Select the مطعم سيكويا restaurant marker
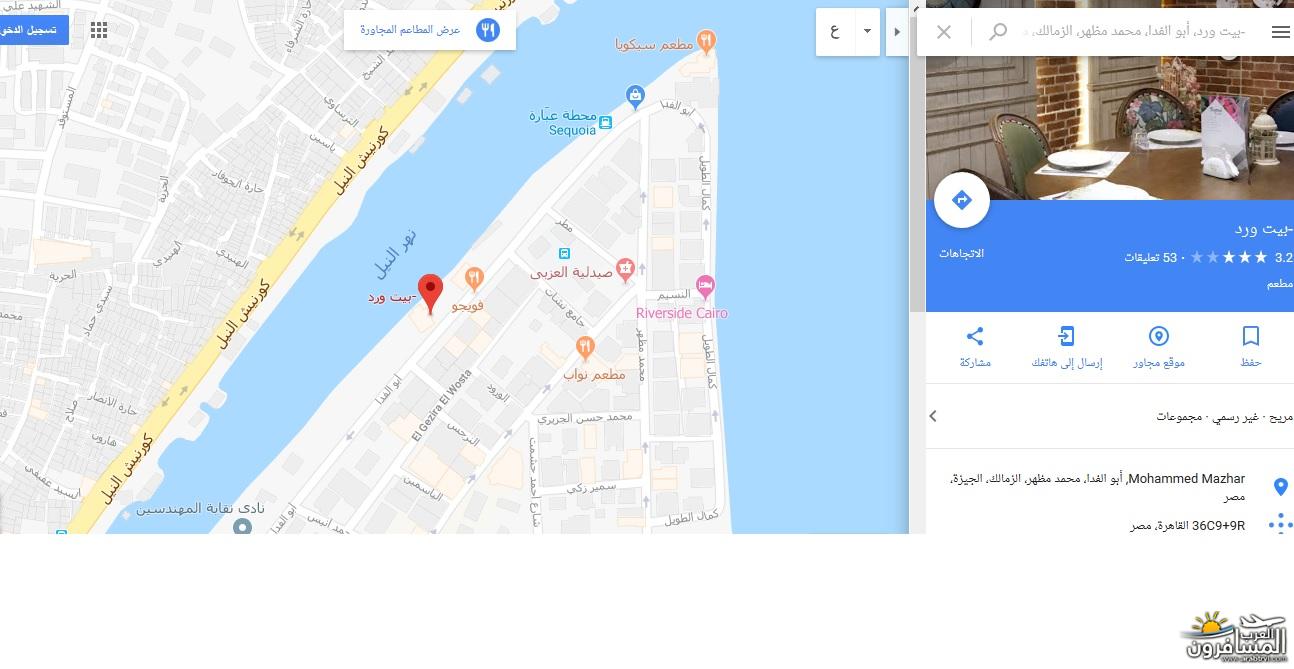This screenshot has width=1294, height=669. point(707,42)
